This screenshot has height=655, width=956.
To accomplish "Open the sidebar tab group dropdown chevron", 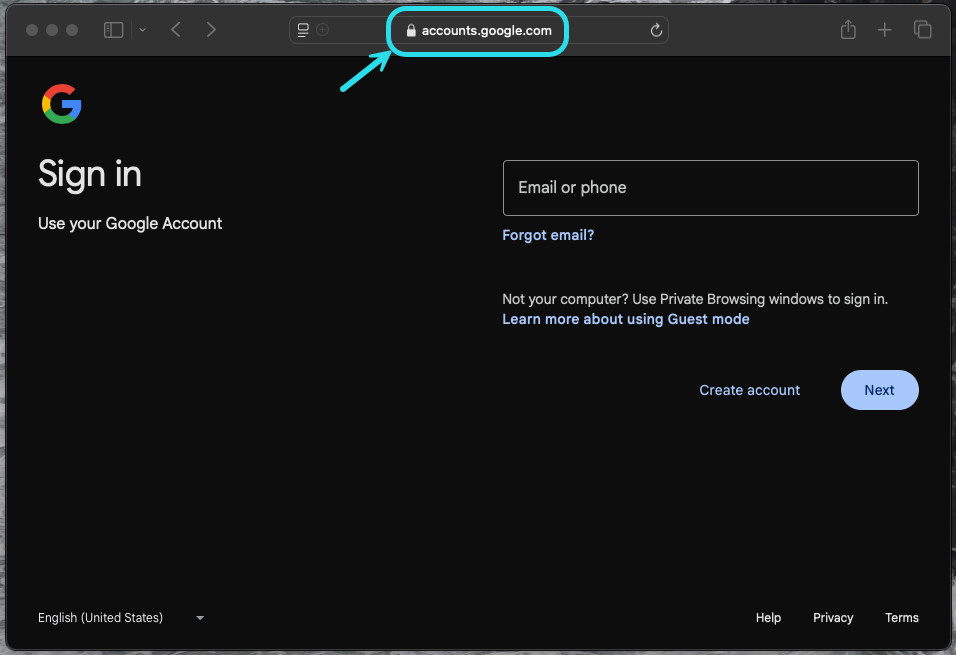I will click(x=142, y=30).
